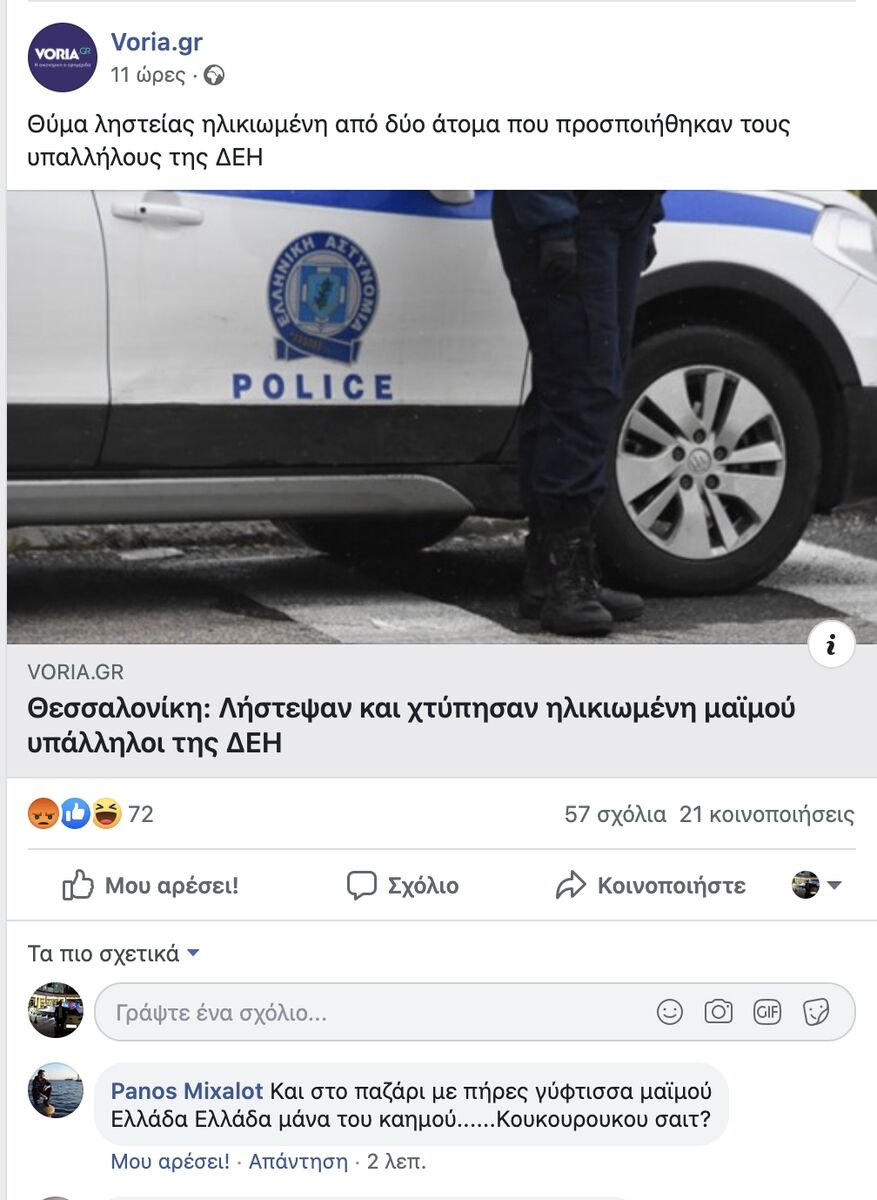Click the laughing reaction emoji icon
This screenshot has height=1200, width=877.
pyautogui.click(x=106, y=814)
